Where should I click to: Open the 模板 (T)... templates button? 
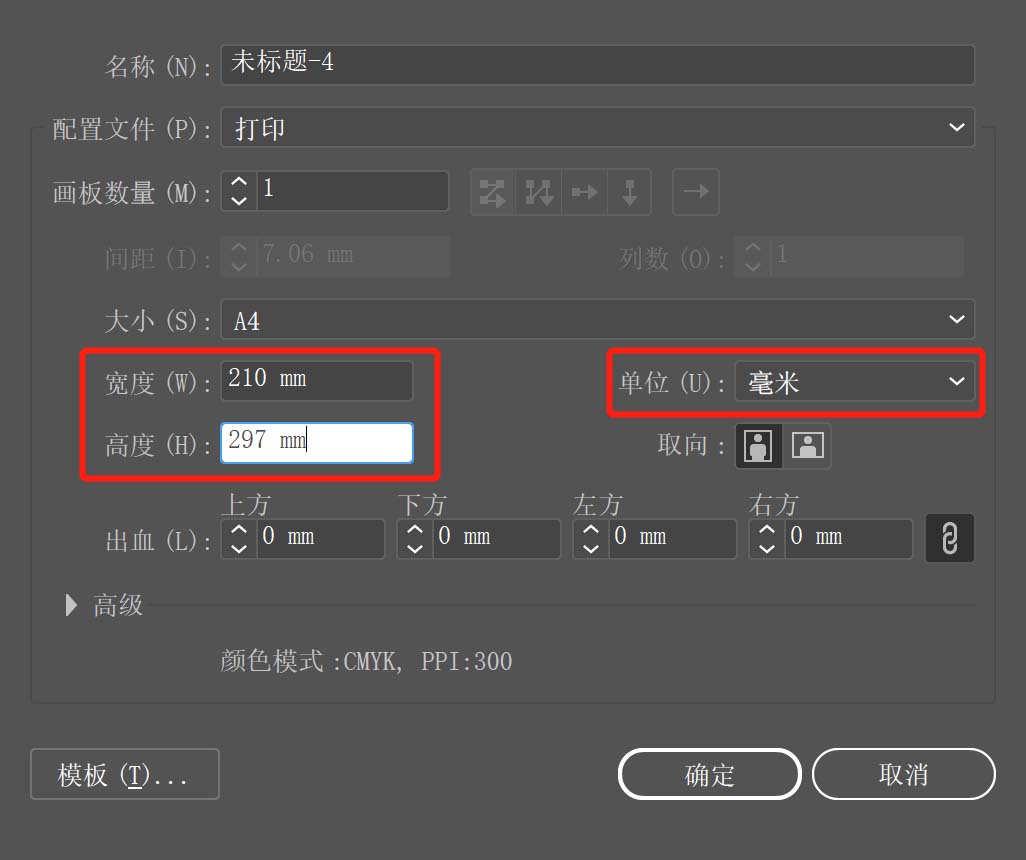tap(124, 774)
